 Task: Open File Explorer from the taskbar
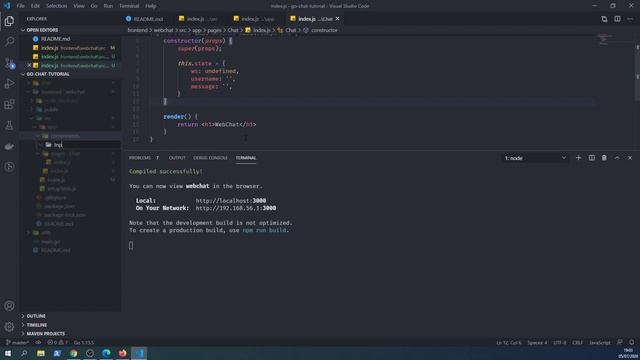coord(41,353)
